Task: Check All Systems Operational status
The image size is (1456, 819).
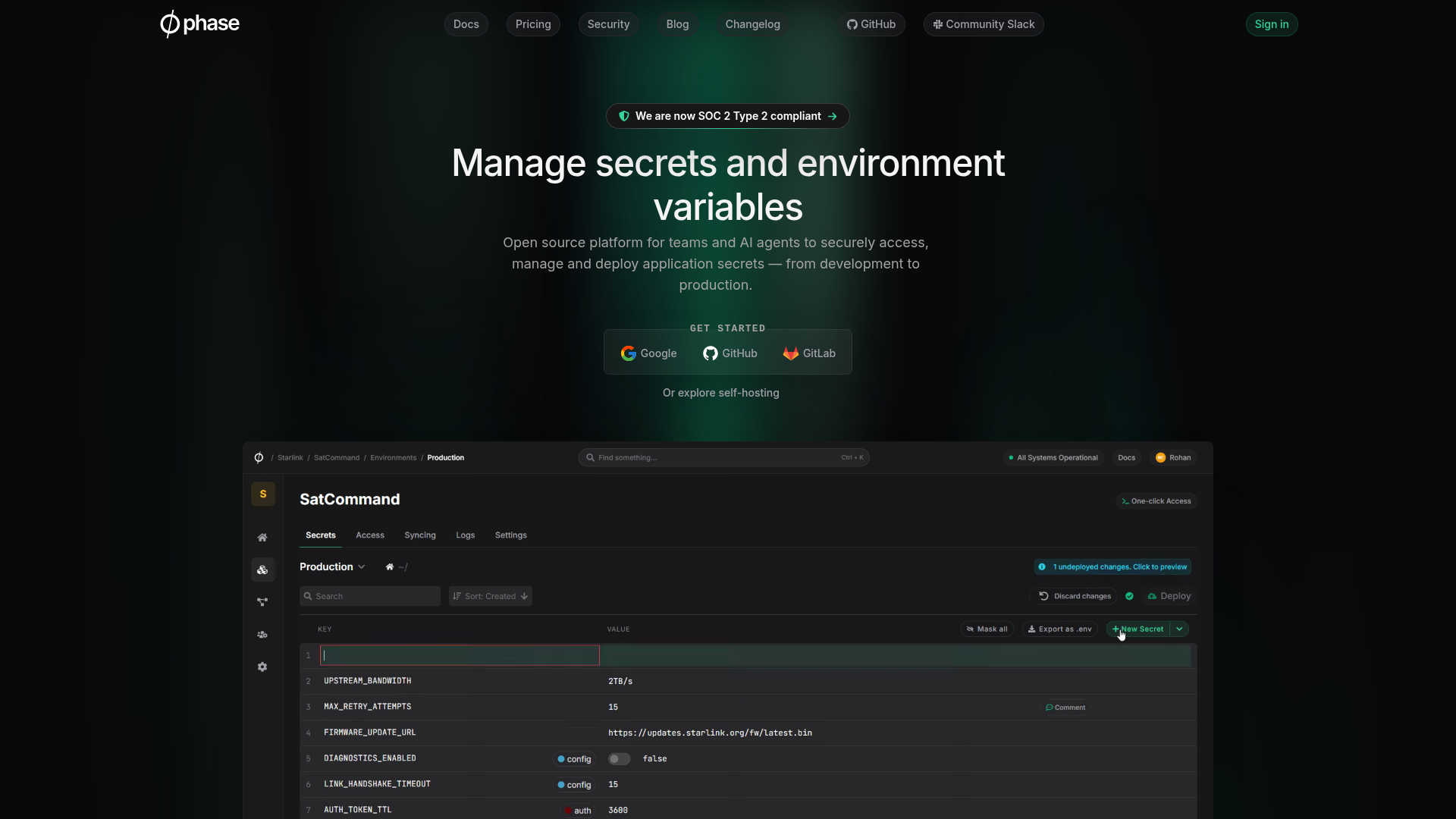Action: pyautogui.click(x=1053, y=457)
